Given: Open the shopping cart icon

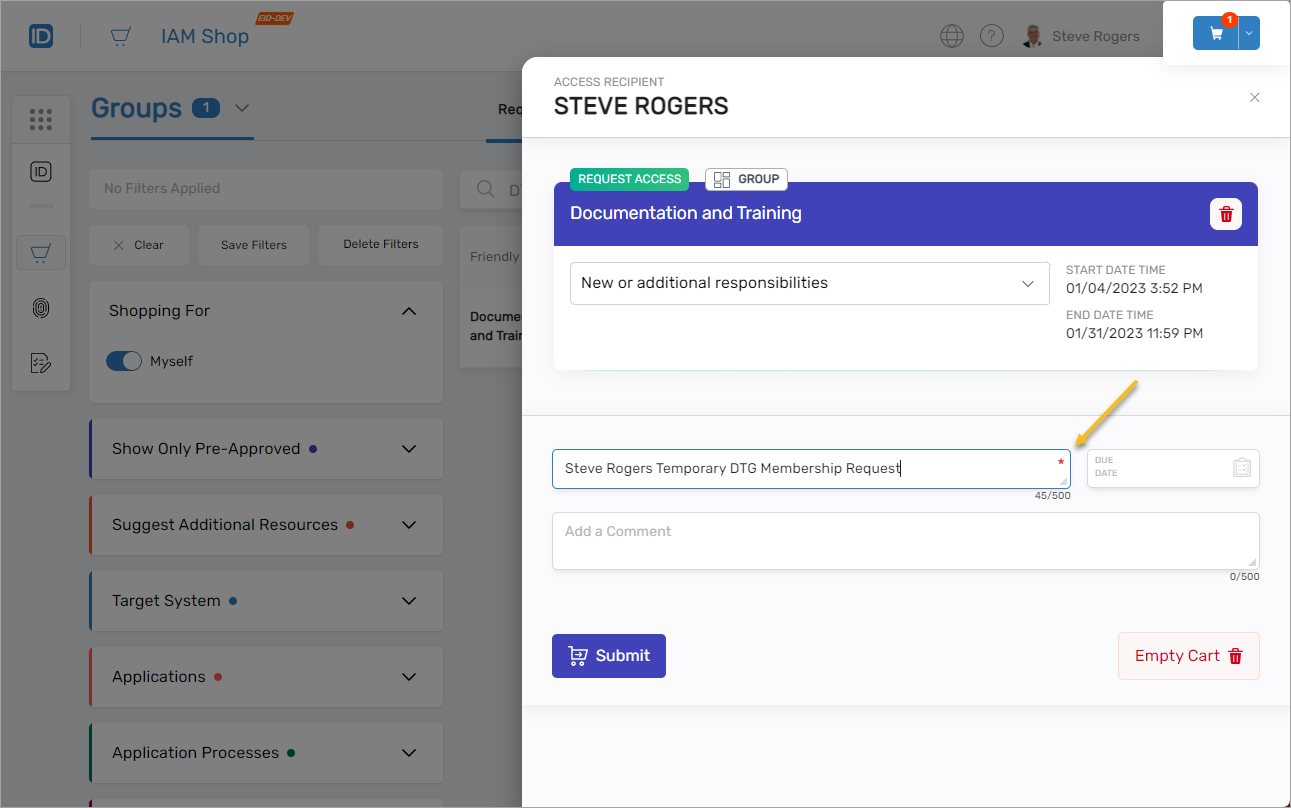Looking at the screenshot, I should tap(1216, 33).
